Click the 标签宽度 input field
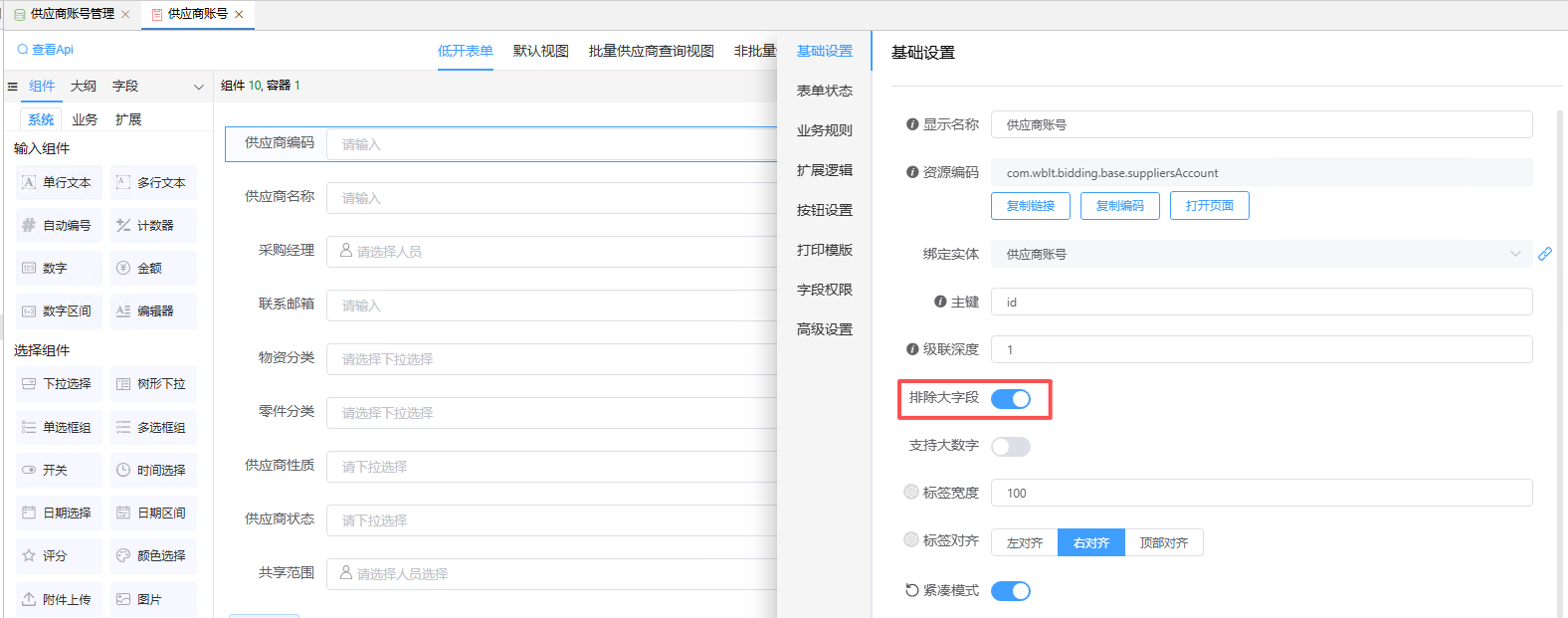 pos(1262,493)
